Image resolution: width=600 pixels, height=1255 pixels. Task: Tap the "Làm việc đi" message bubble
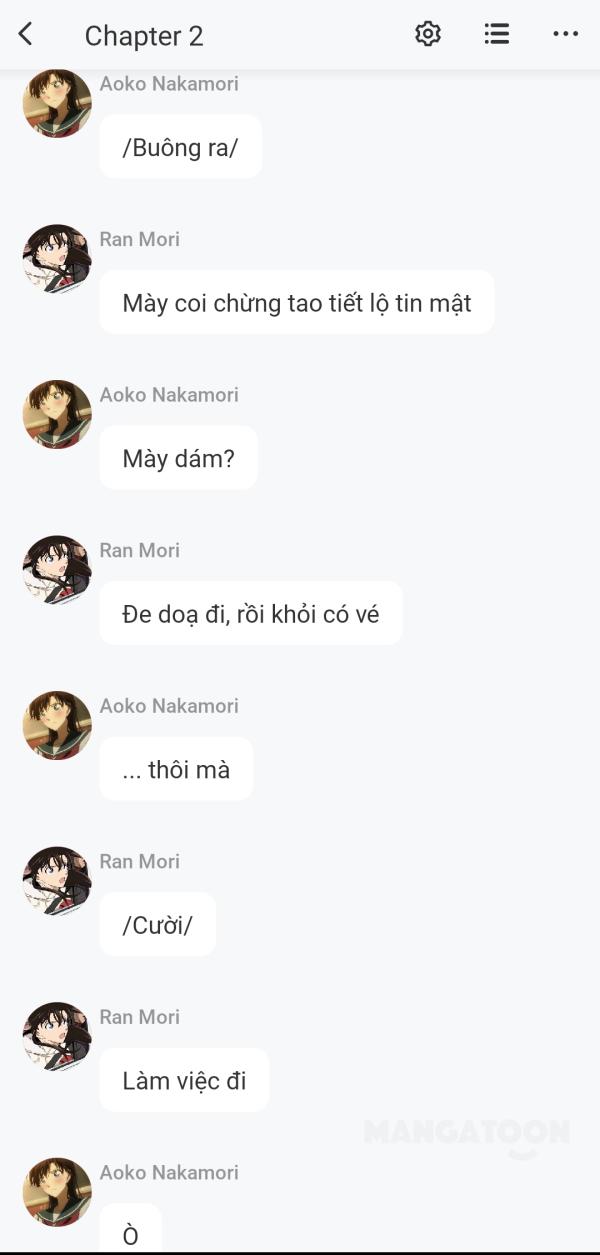point(184,1080)
